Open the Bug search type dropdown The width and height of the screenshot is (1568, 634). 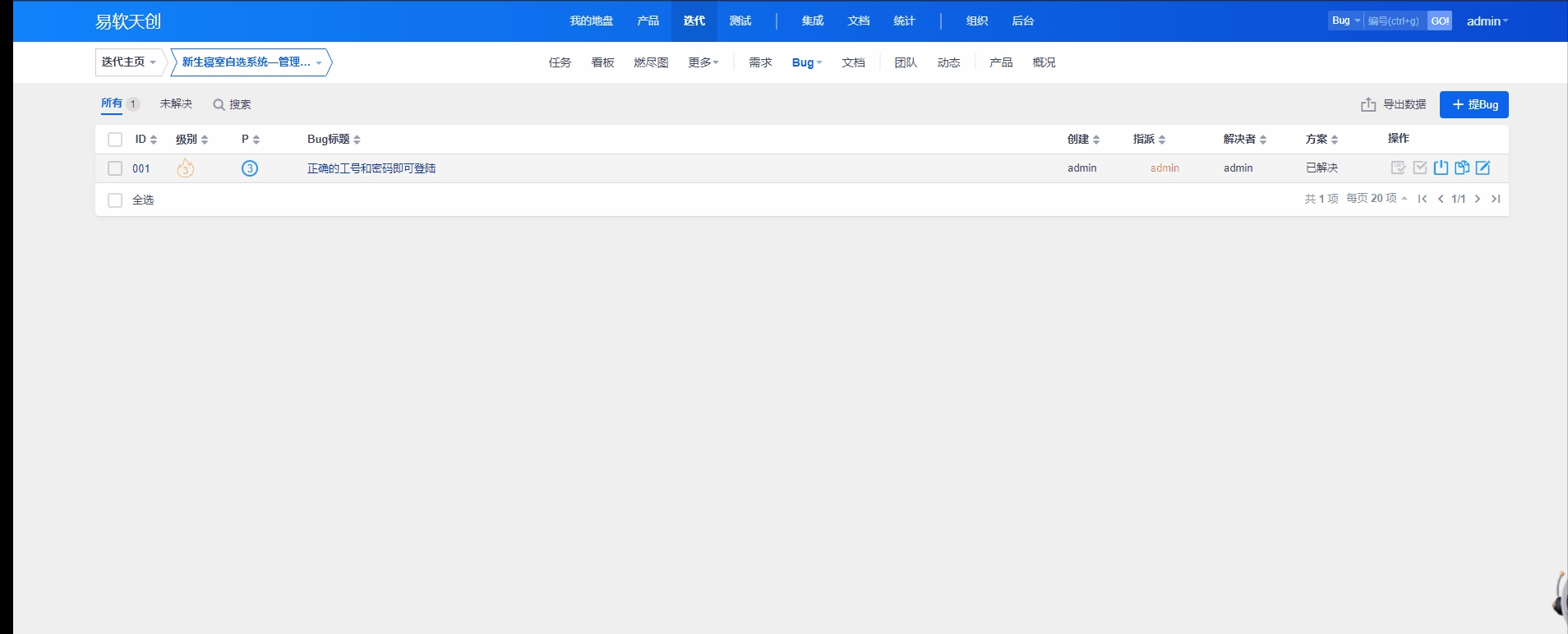[1346, 21]
